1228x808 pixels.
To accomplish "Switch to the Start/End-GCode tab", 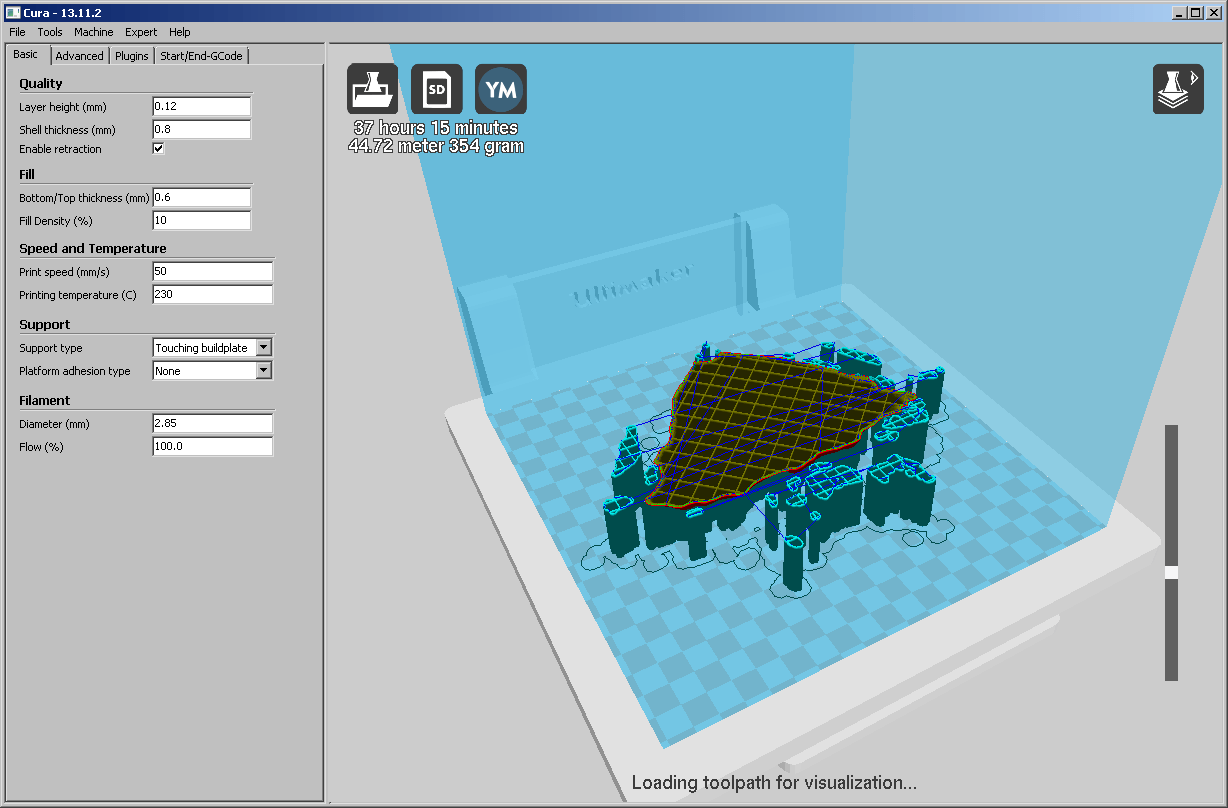I will tap(202, 56).
